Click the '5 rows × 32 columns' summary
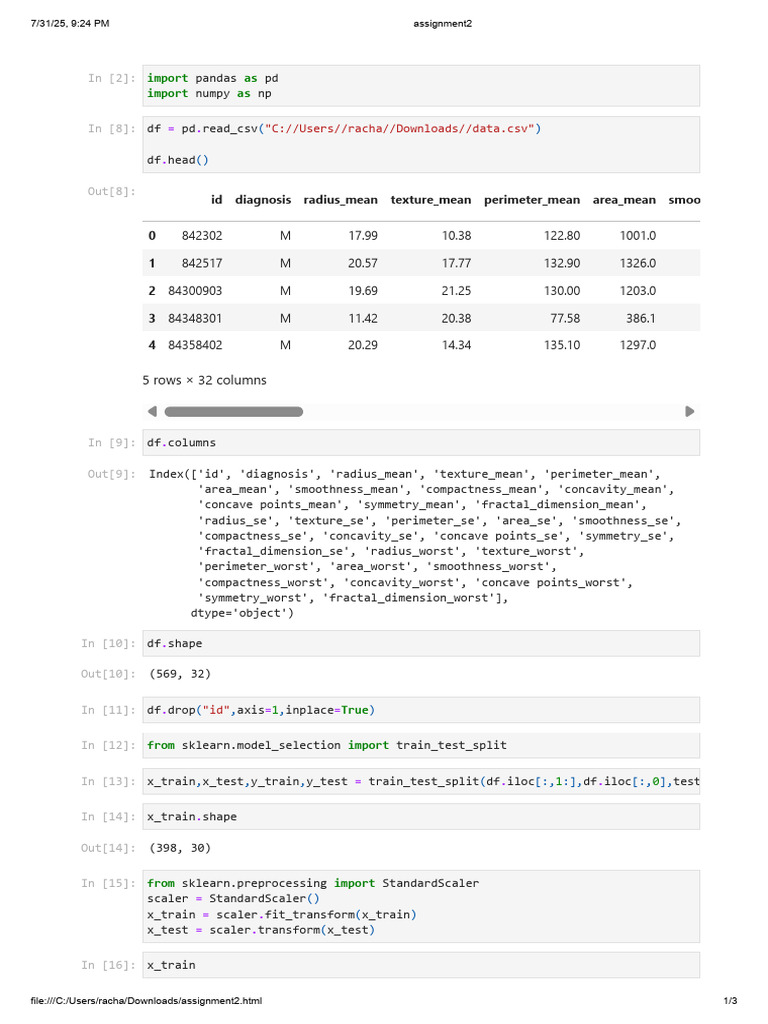The width and height of the screenshot is (768, 1024). click(x=204, y=380)
